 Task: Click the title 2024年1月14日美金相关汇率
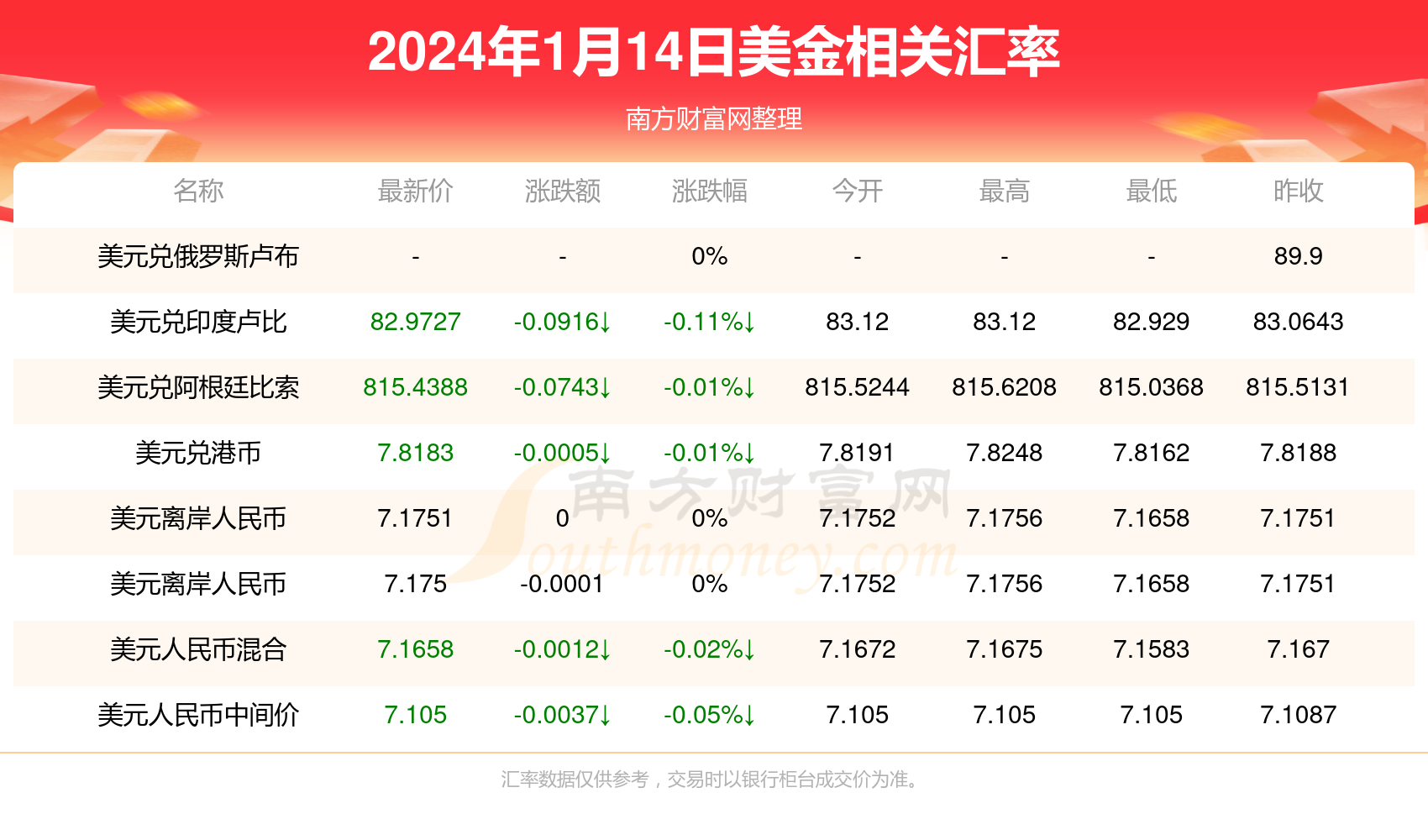(x=714, y=52)
